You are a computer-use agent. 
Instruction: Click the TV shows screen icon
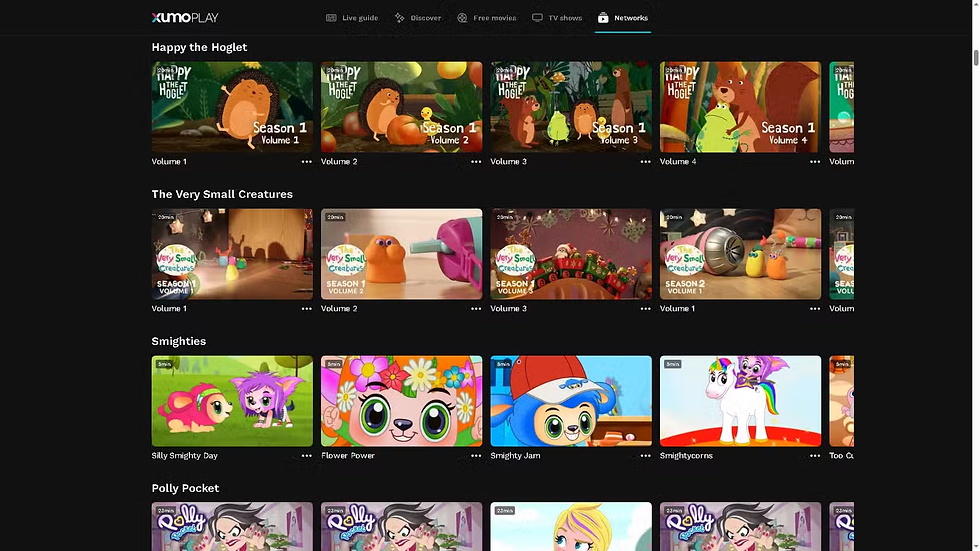(x=538, y=17)
